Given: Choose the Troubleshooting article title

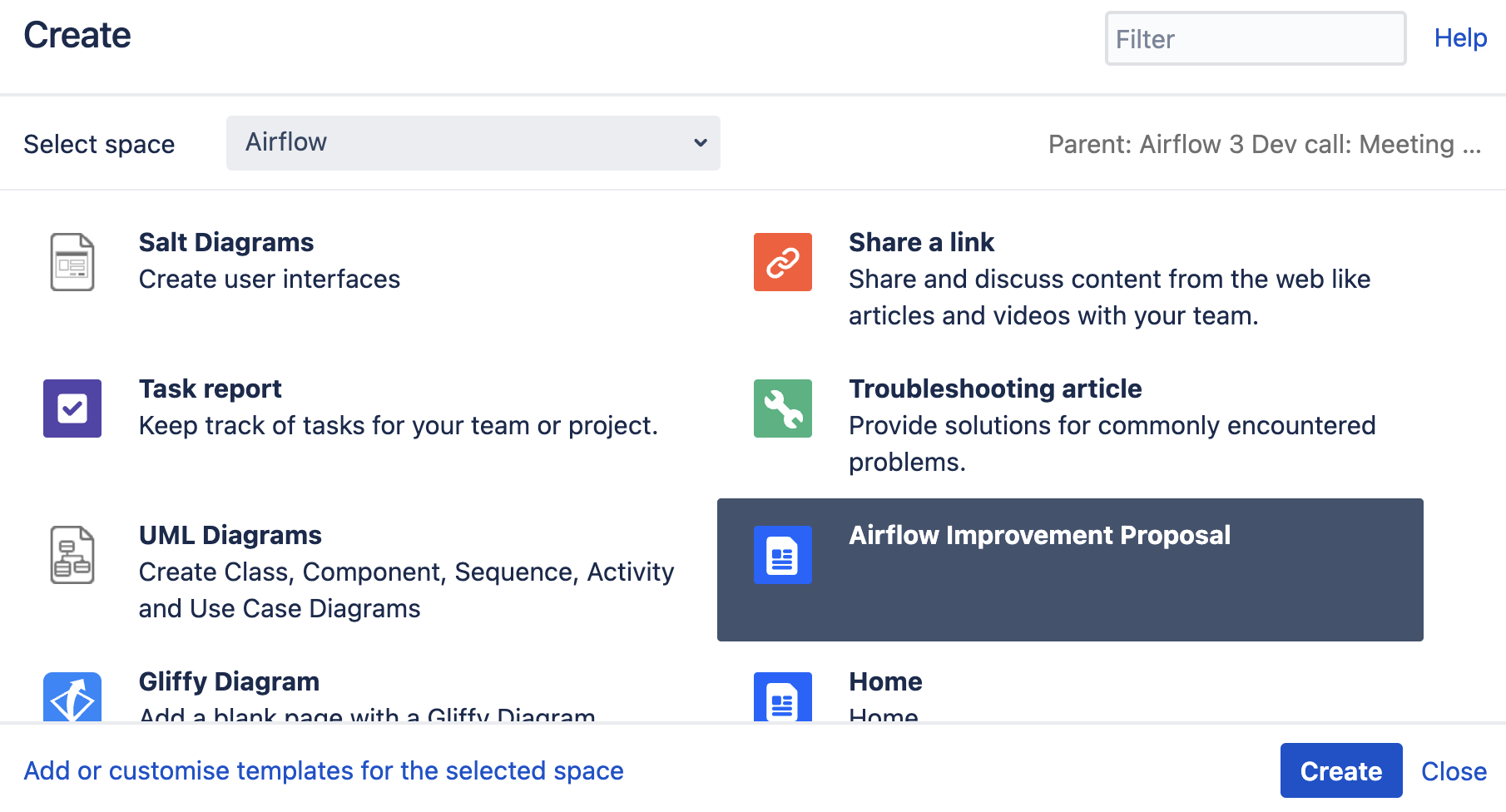Looking at the screenshot, I should click(x=995, y=389).
